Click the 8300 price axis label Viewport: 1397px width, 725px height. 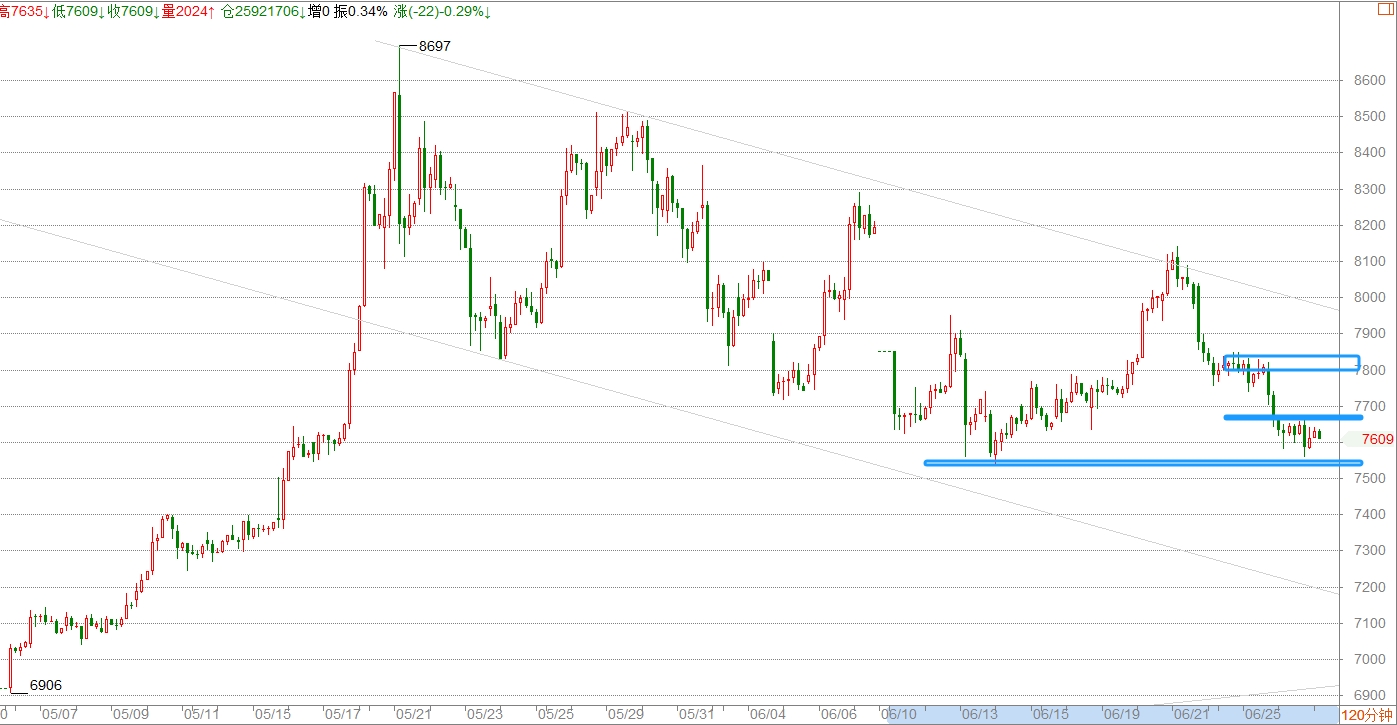click(1370, 189)
